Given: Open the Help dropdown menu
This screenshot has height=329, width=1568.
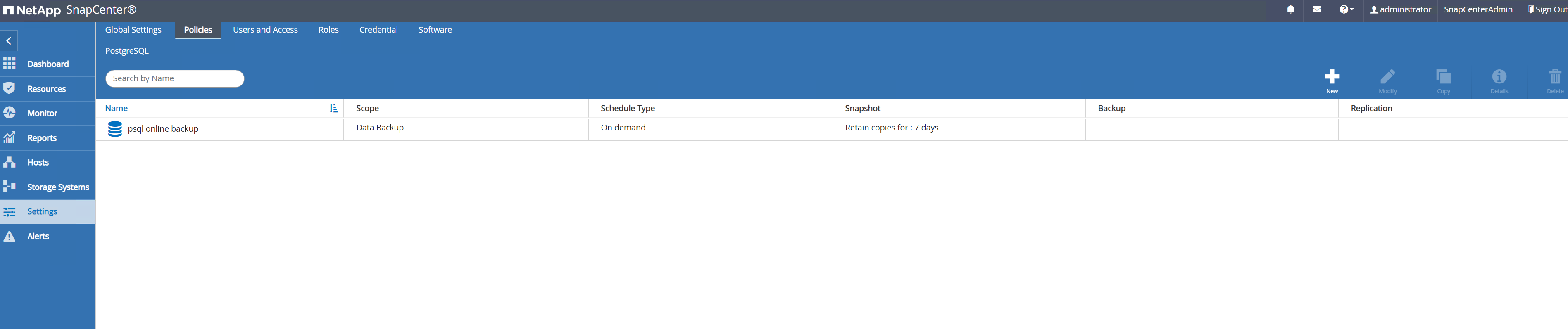Looking at the screenshot, I should [x=1346, y=10].
